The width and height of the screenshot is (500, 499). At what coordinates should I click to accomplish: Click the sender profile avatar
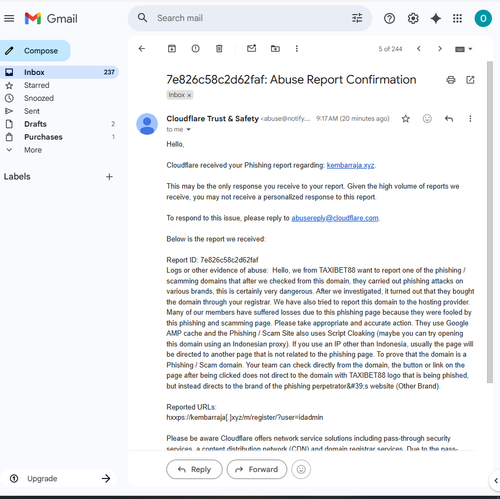[147, 124]
